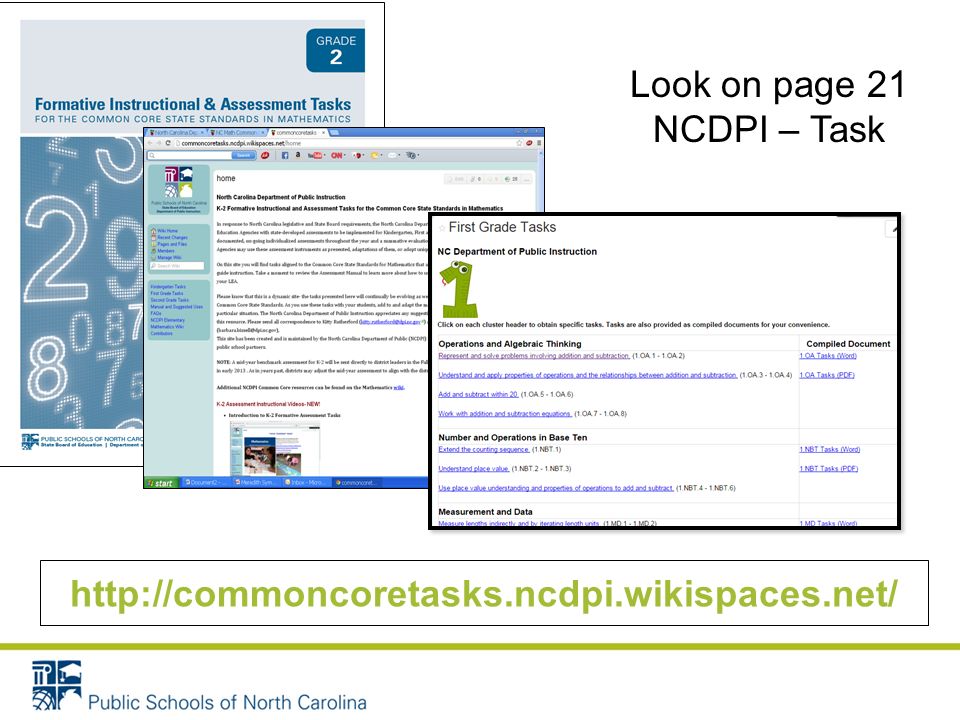Open the Meredith Sym taskbar item
The height and width of the screenshot is (720, 960).
pos(256,482)
